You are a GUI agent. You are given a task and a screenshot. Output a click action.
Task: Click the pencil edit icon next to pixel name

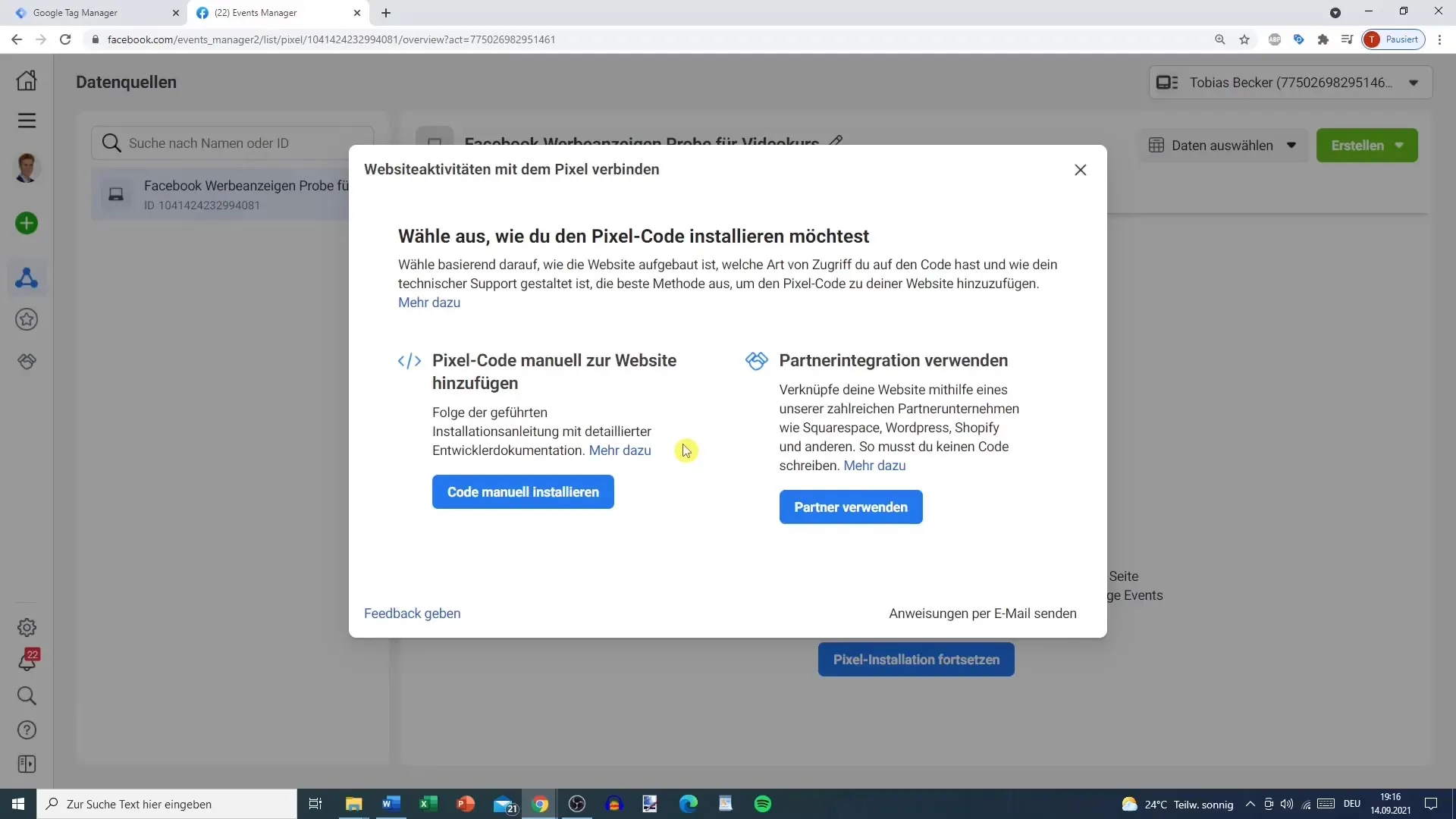[836, 141]
